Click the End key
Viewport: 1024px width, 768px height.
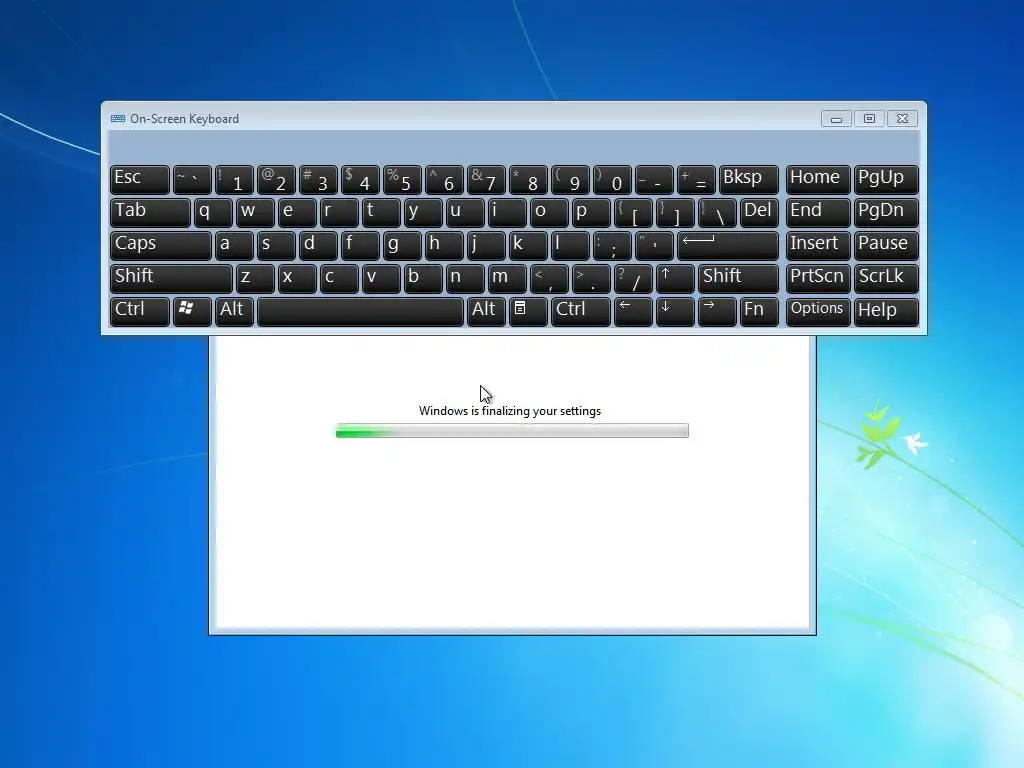pyautogui.click(x=818, y=212)
